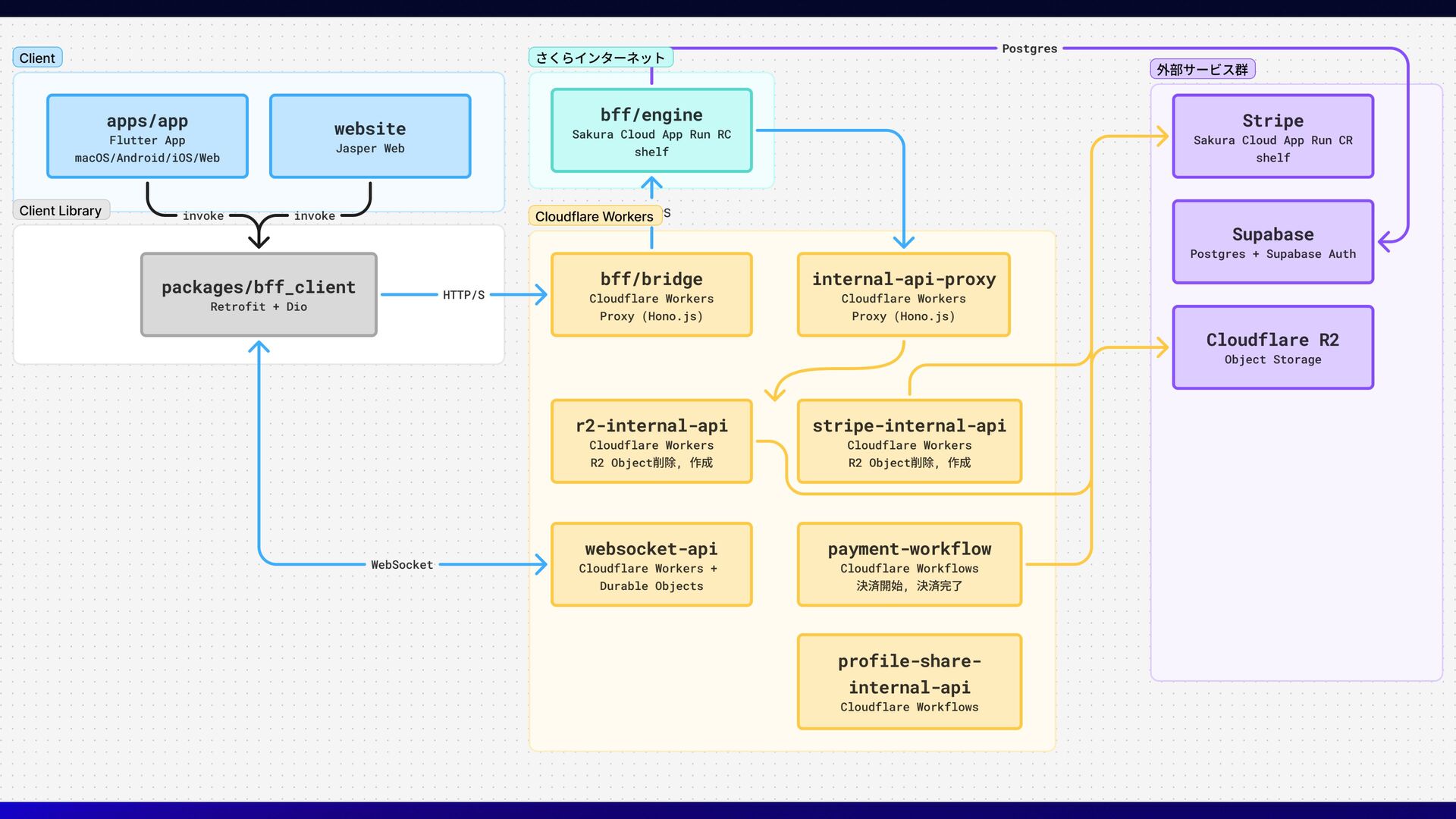Click the Supabase Postgres node

pyautogui.click(x=1272, y=242)
